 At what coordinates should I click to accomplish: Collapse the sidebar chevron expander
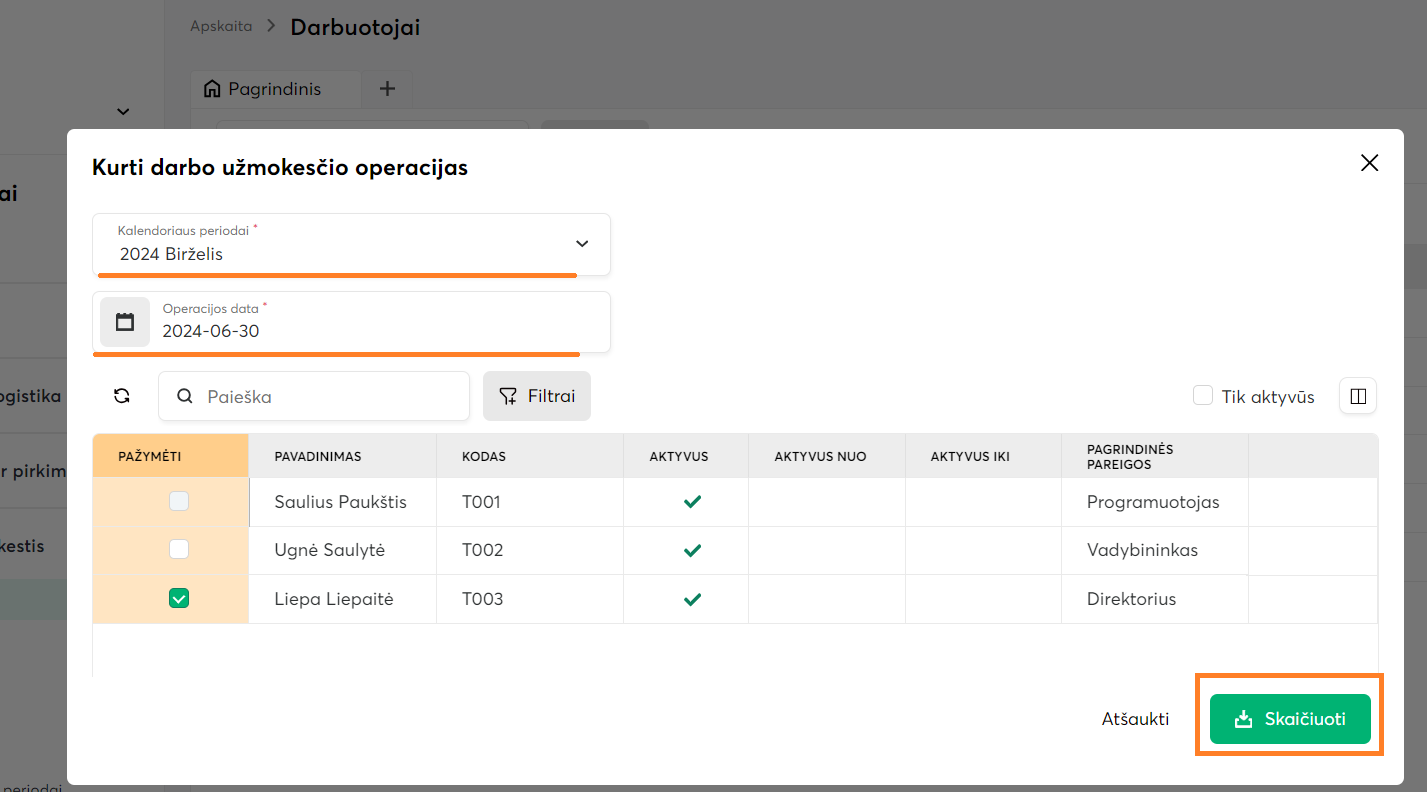click(123, 112)
